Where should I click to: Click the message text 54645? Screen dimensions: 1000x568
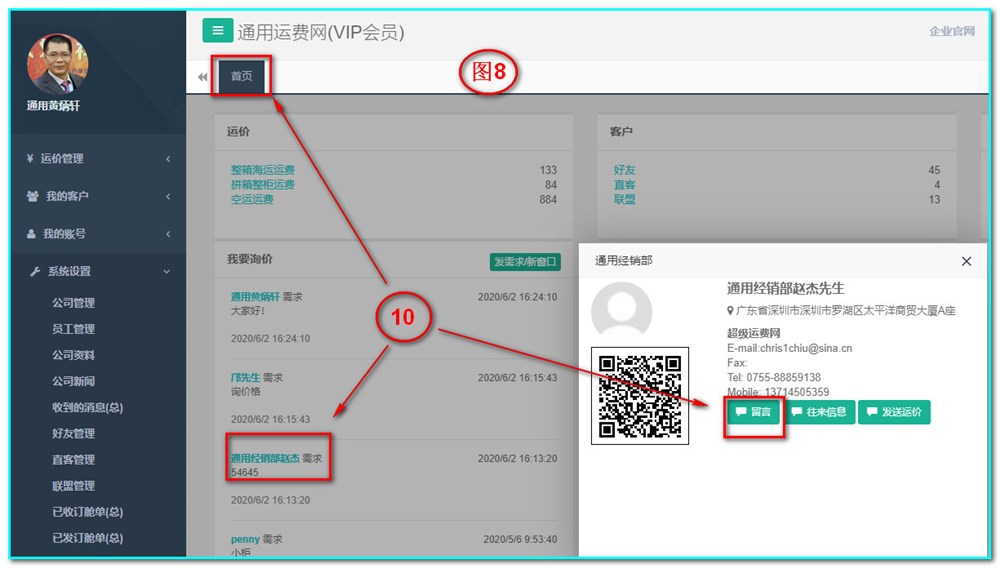[244, 472]
